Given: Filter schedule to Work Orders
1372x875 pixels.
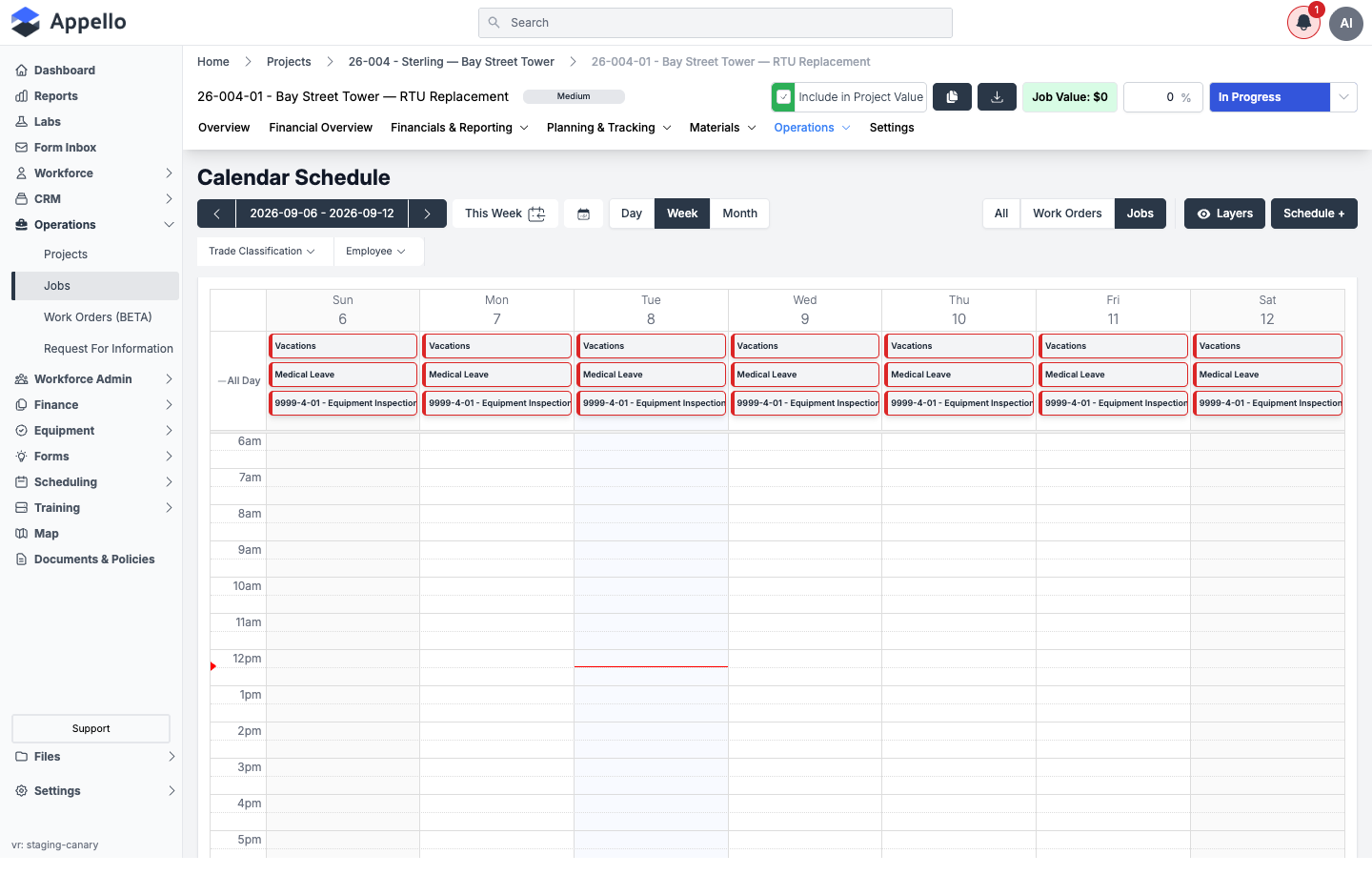Looking at the screenshot, I should pos(1067,214).
